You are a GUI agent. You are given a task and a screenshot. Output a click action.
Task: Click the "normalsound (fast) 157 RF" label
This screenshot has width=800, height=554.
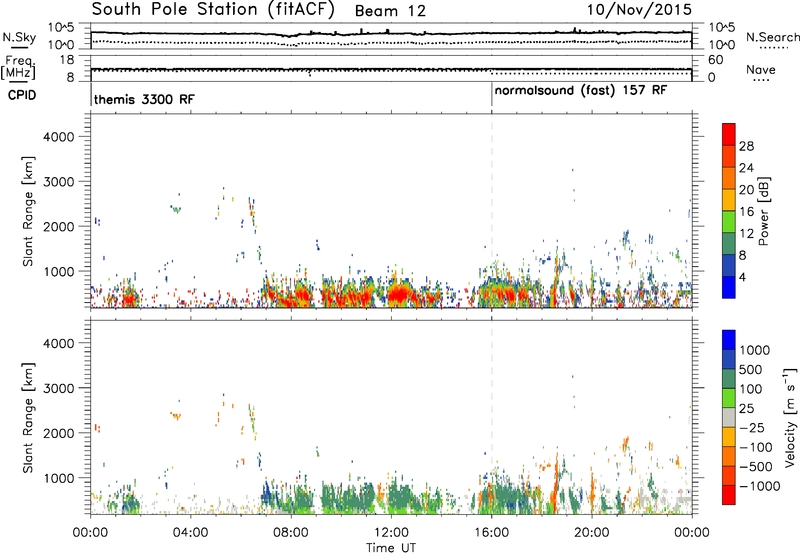click(x=581, y=91)
